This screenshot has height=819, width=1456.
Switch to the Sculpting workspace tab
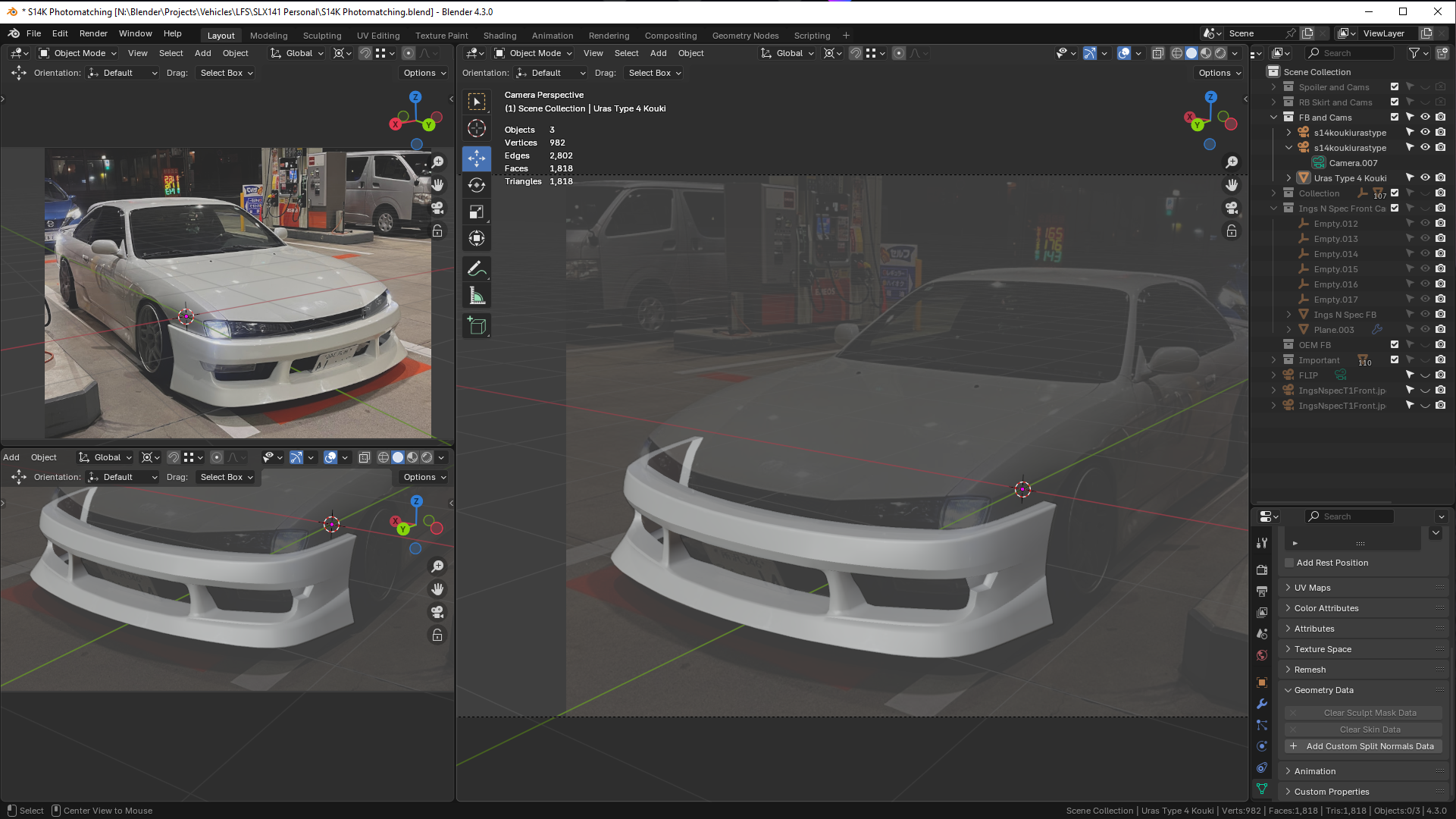(322, 36)
